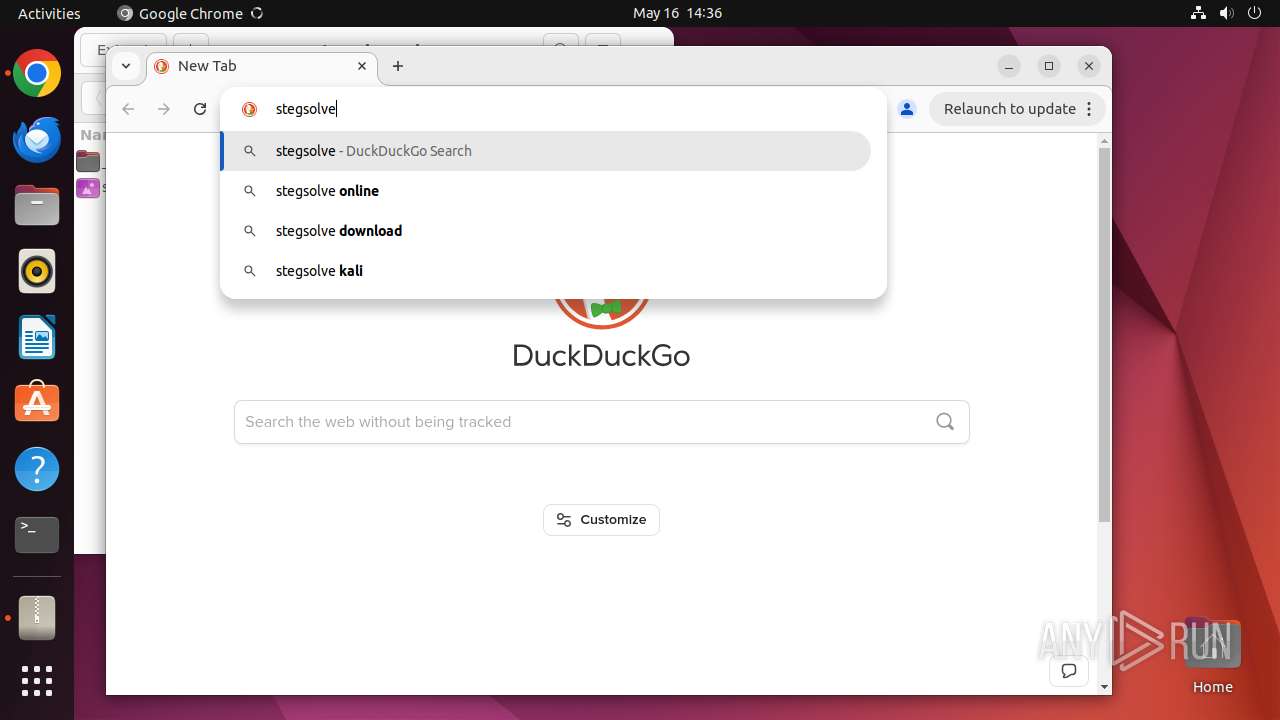Open the Google Chrome app menu
Viewport: 1280px width, 720px height.
point(190,13)
